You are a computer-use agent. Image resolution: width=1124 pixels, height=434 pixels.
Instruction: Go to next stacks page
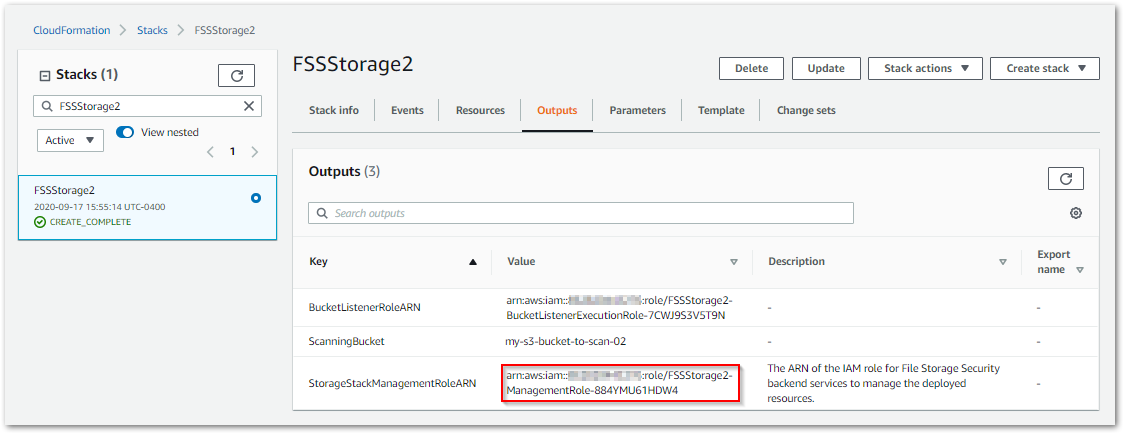click(255, 152)
